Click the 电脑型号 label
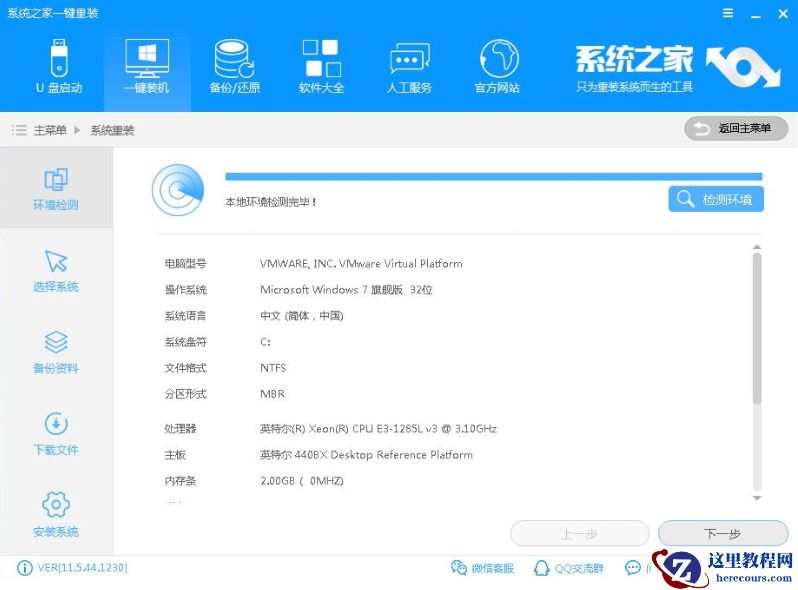The image size is (798, 590). click(185, 264)
